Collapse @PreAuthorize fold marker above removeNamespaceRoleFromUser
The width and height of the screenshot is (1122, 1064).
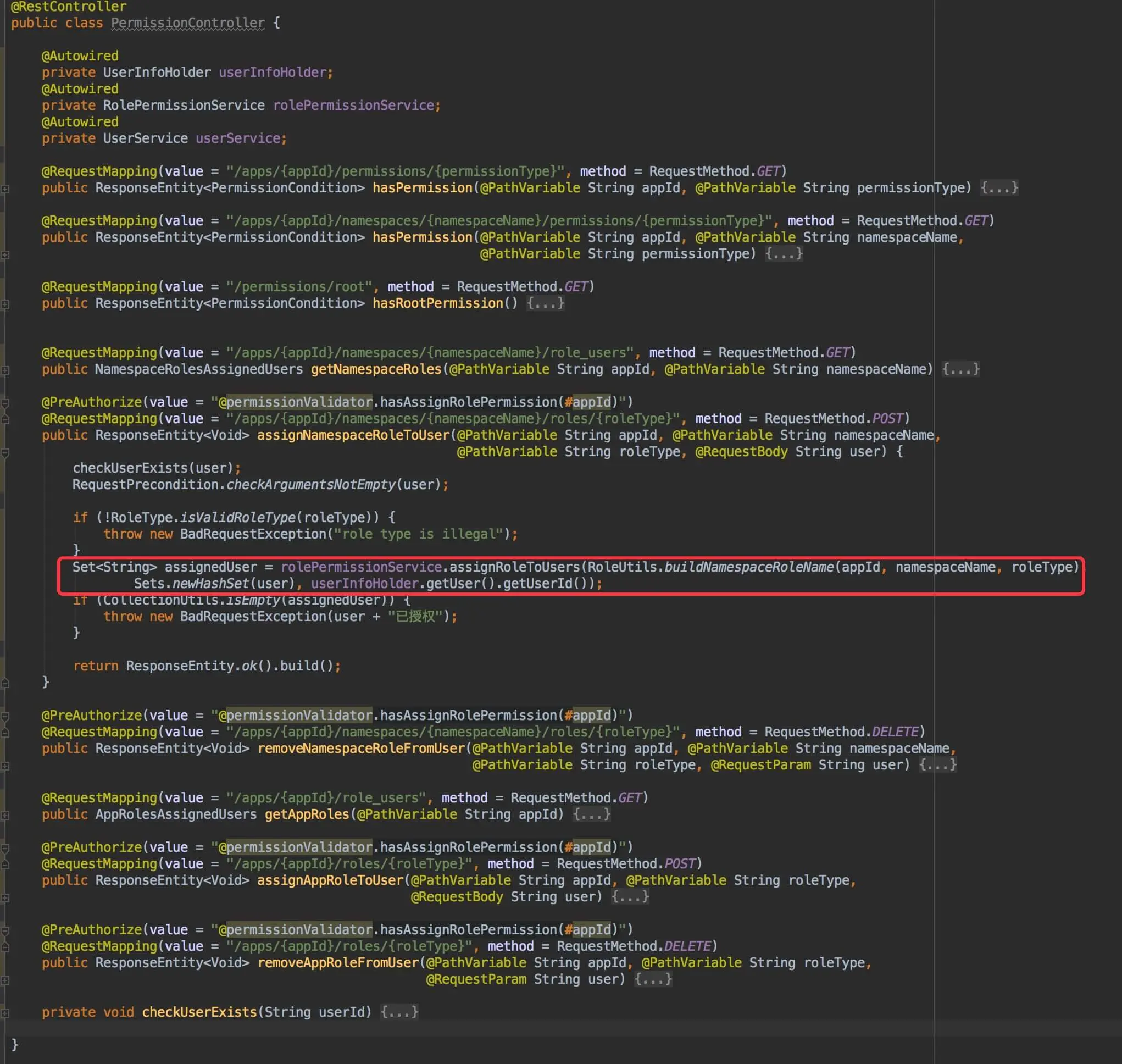coord(5,716)
